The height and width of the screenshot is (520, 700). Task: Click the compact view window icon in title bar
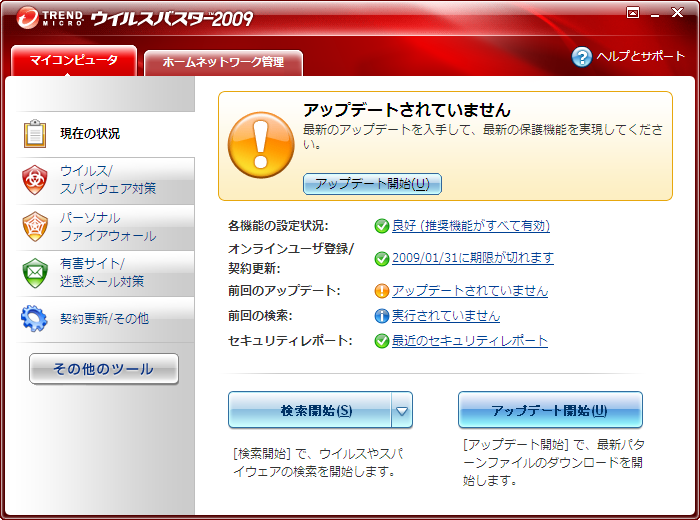tap(633, 12)
